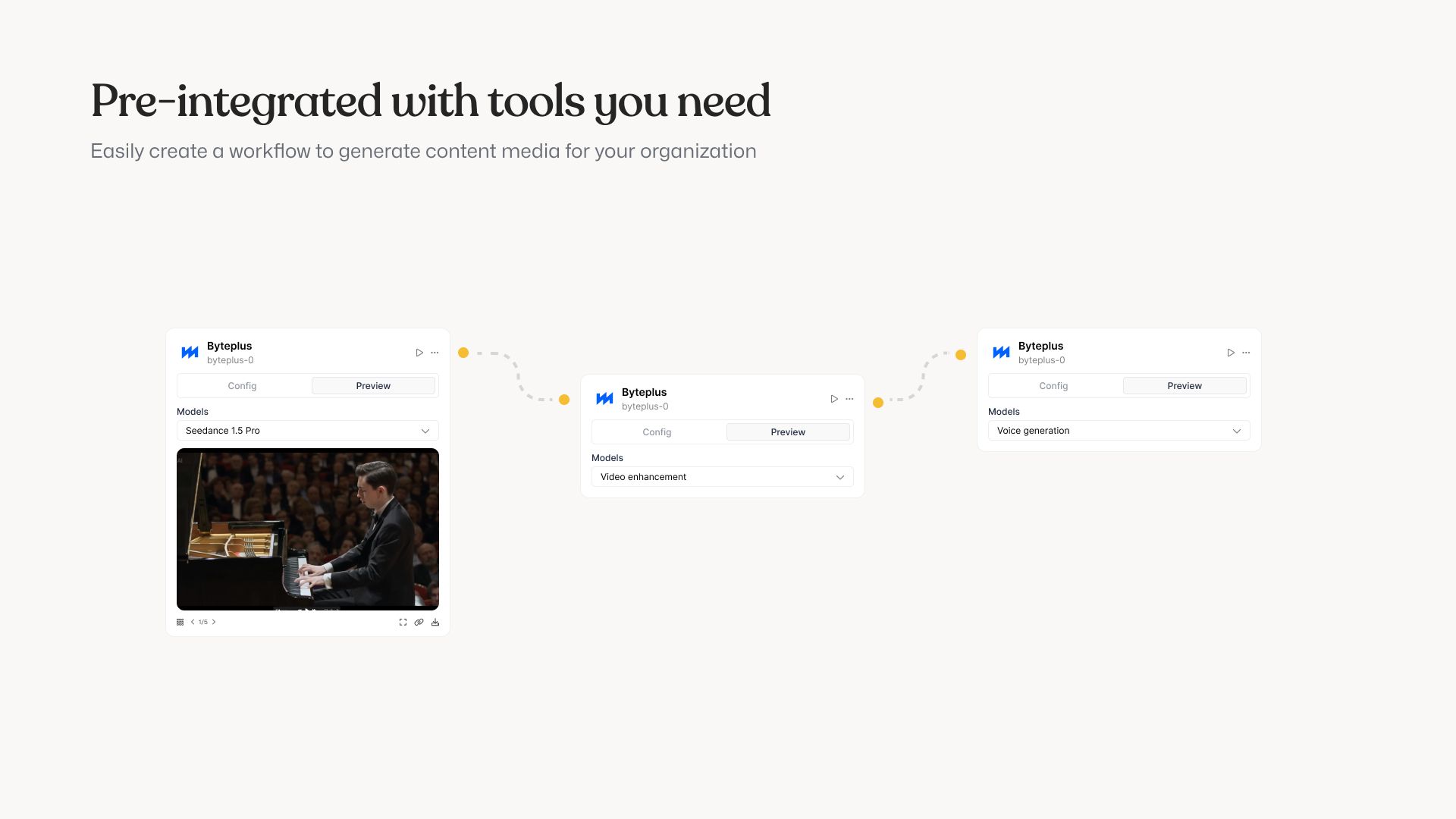This screenshot has height=819, width=1456.
Task: Run the Video enhancement node
Action: tap(834, 399)
